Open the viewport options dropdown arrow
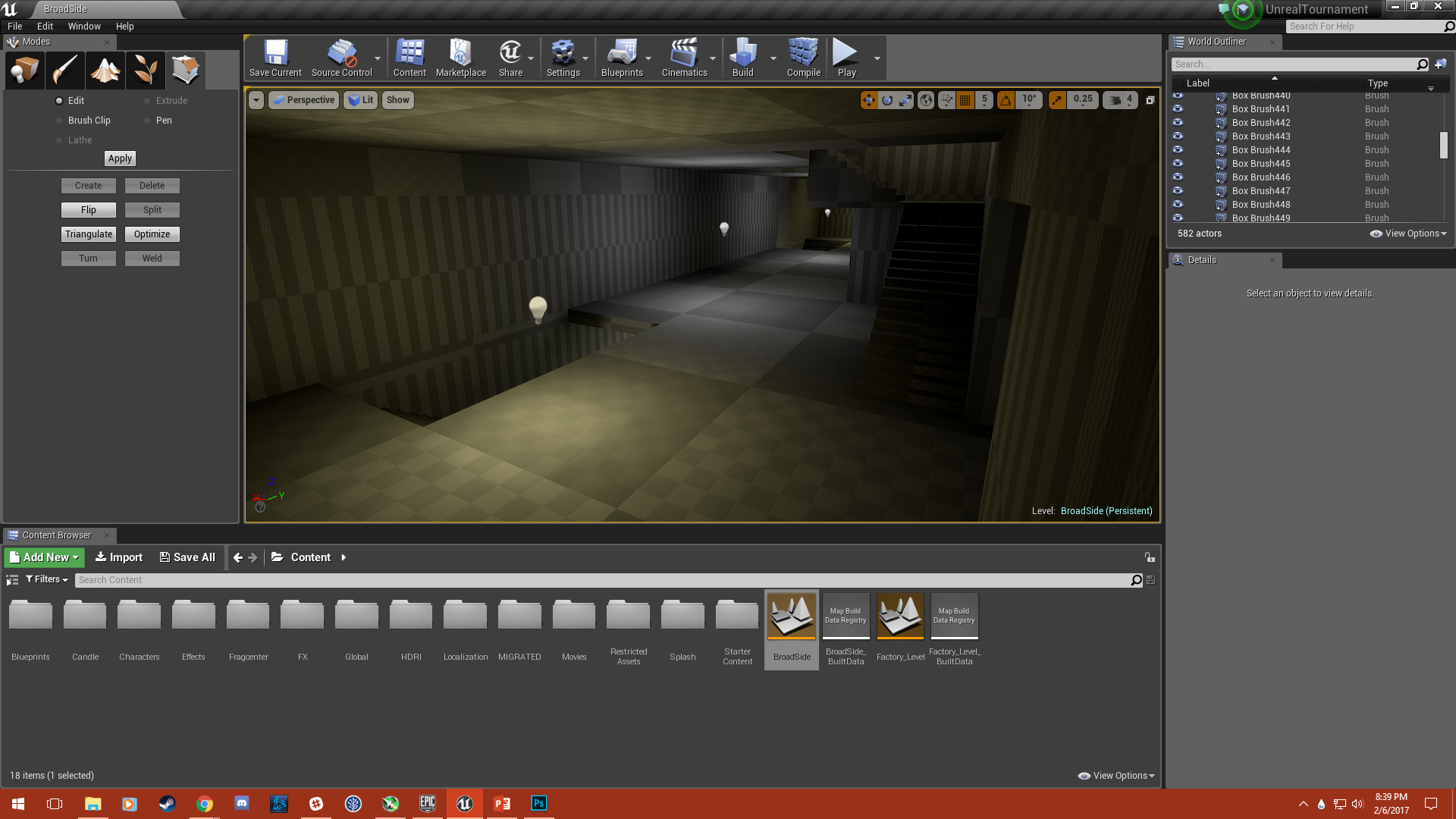The width and height of the screenshot is (1456, 819). pos(256,100)
